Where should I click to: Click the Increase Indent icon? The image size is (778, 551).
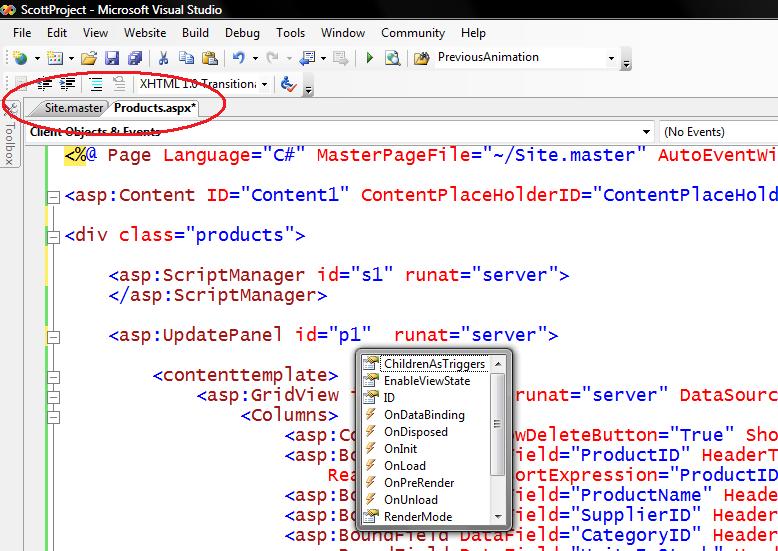(67, 84)
